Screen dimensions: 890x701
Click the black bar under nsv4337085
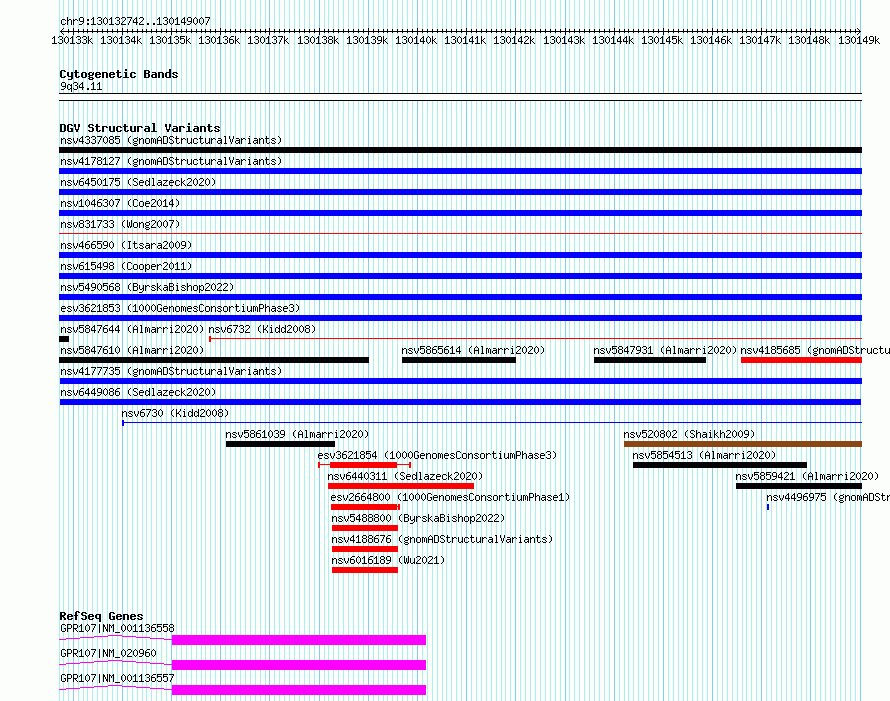(x=460, y=150)
